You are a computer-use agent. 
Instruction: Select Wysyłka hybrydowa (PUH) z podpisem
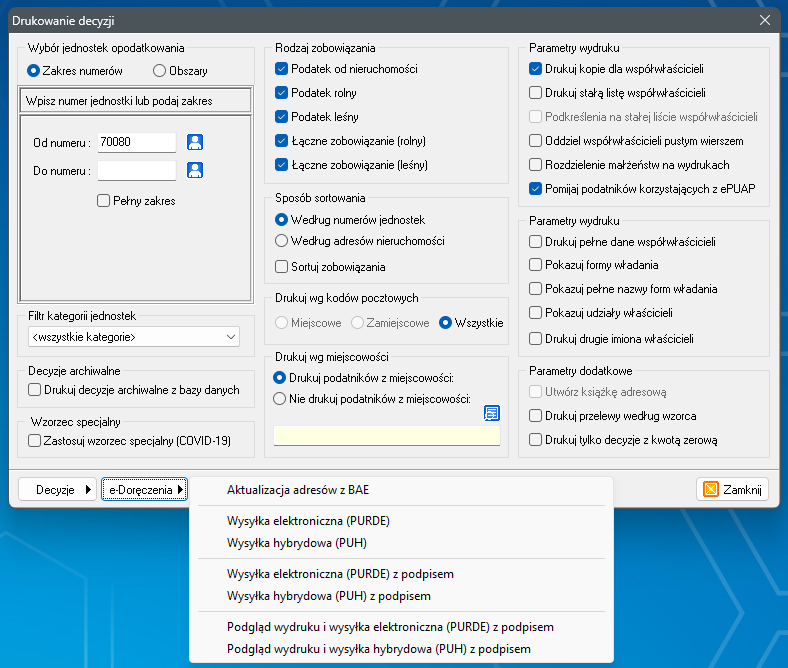pyautogui.click(x=329, y=596)
